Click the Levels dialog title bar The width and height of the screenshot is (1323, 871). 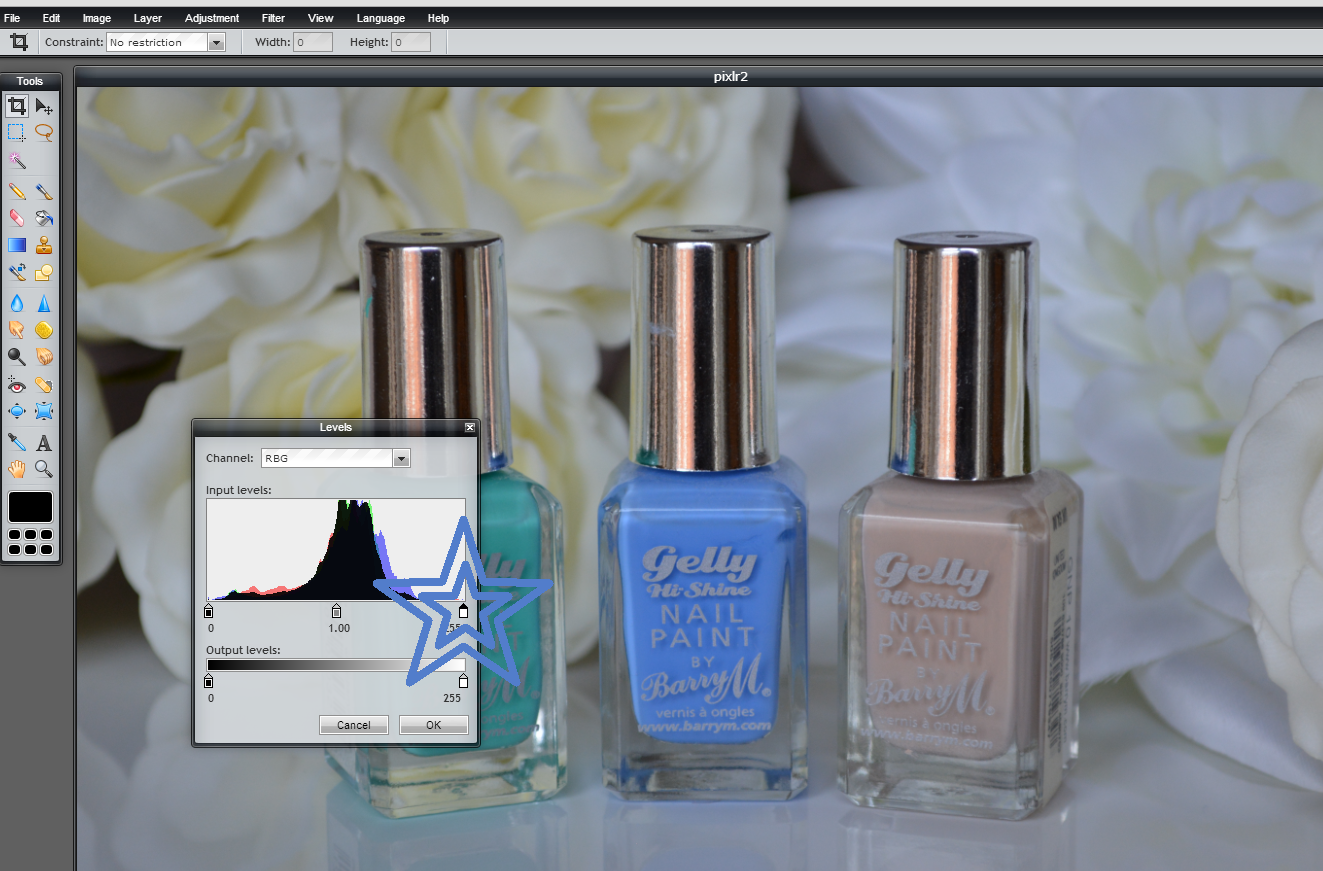click(336, 427)
